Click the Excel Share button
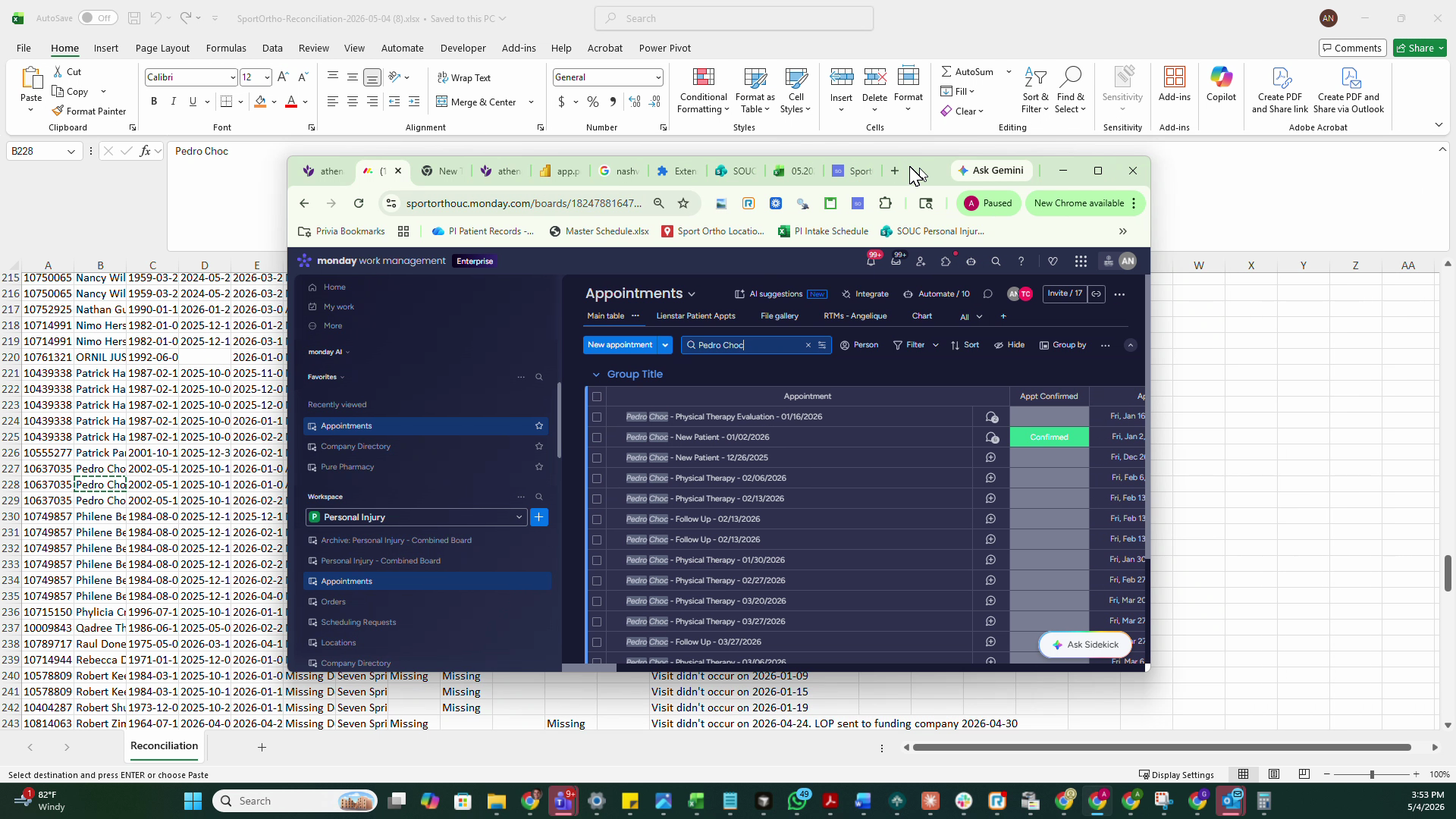This screenshot has width=1456, height=819. tap(1420, 48)
